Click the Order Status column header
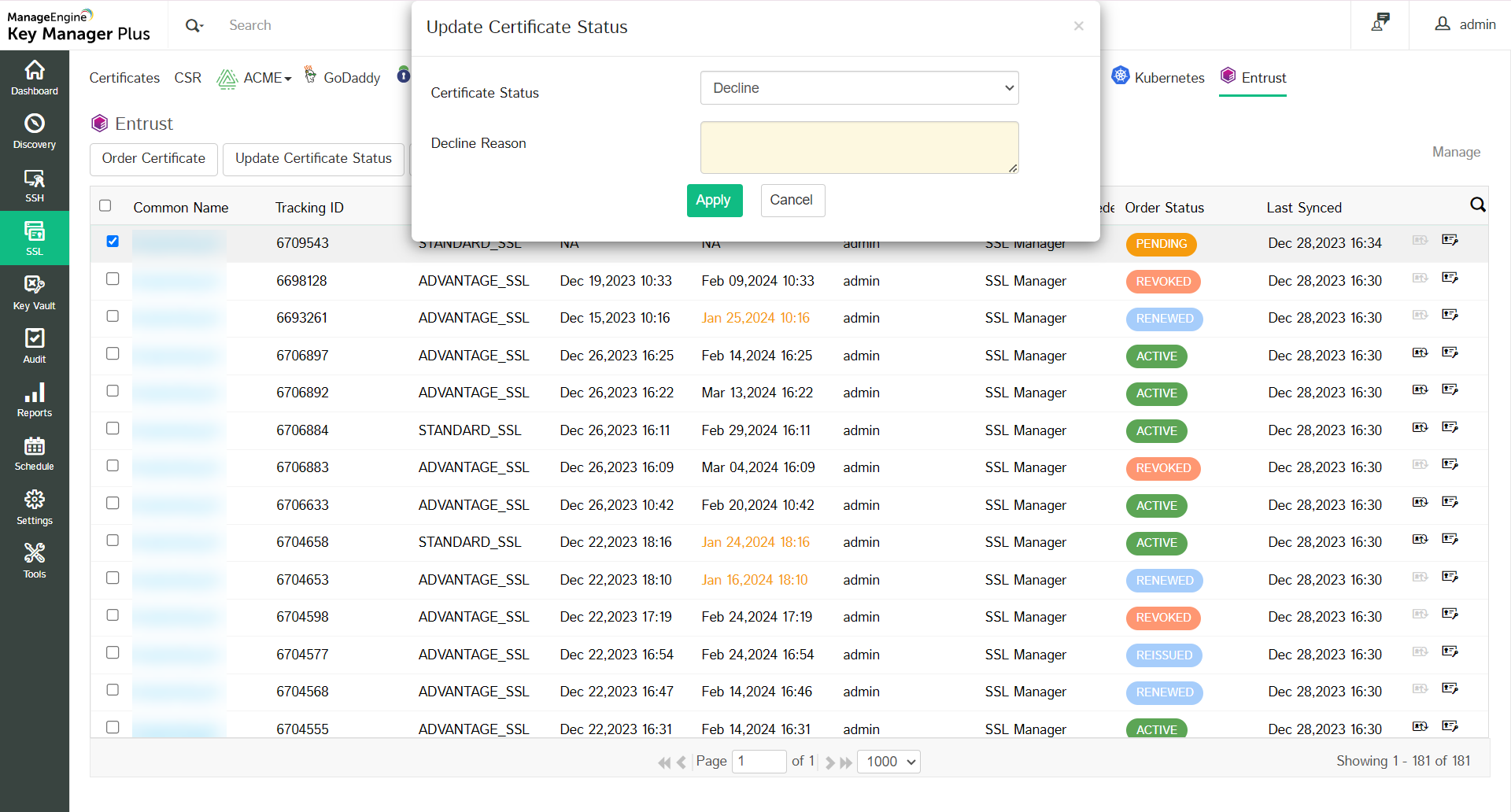This screenshot has width=1511, height=812. [x=1165, y=208]
